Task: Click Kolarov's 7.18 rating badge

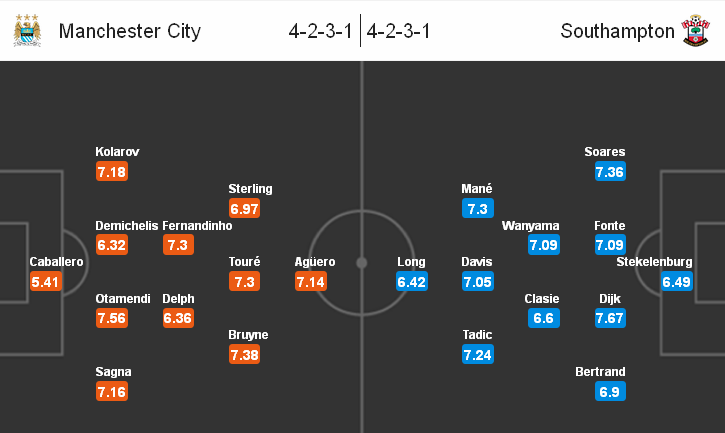Action: [x=112, y=172]
